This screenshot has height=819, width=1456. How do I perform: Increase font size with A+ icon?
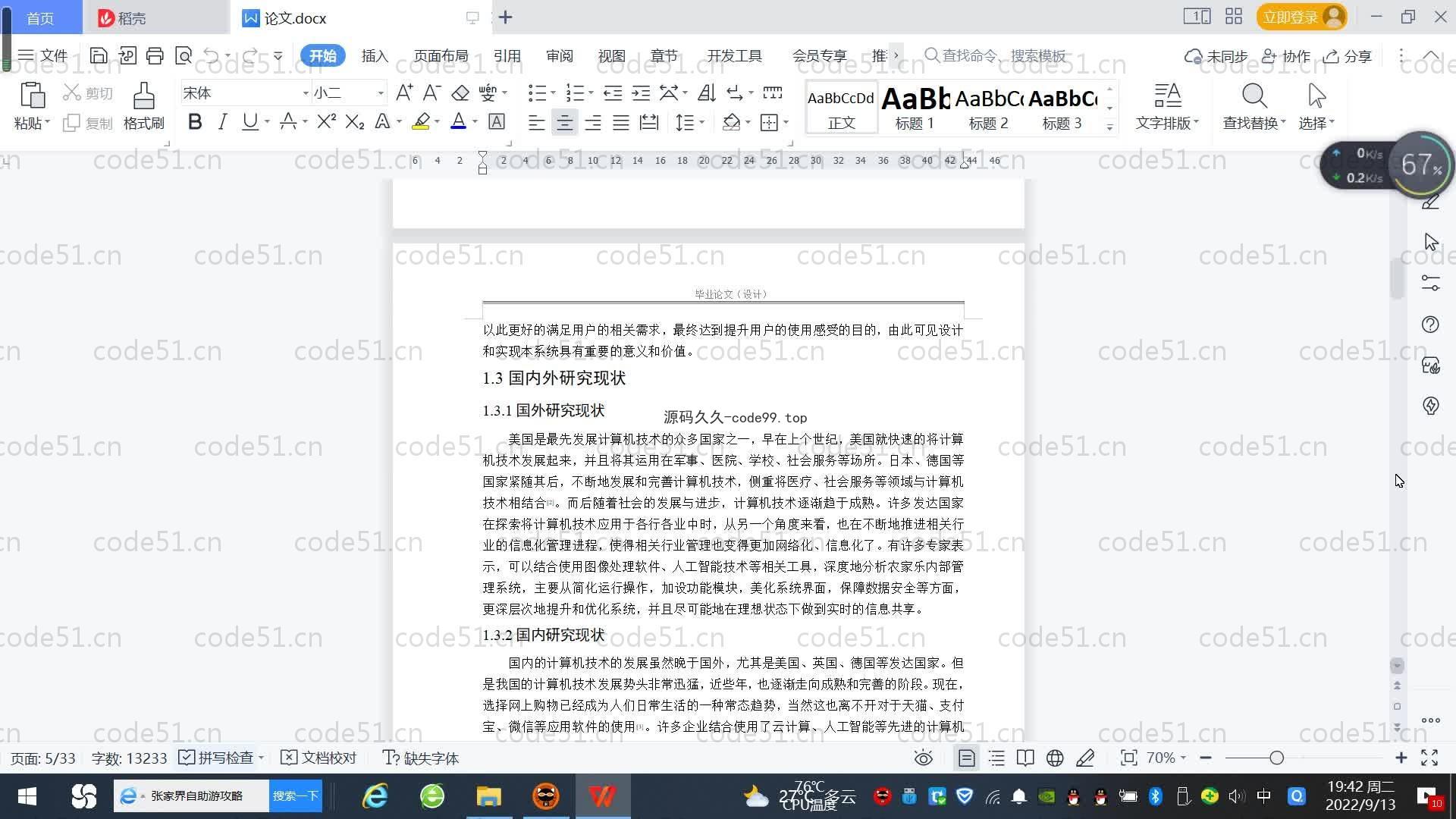pos(404,93)
